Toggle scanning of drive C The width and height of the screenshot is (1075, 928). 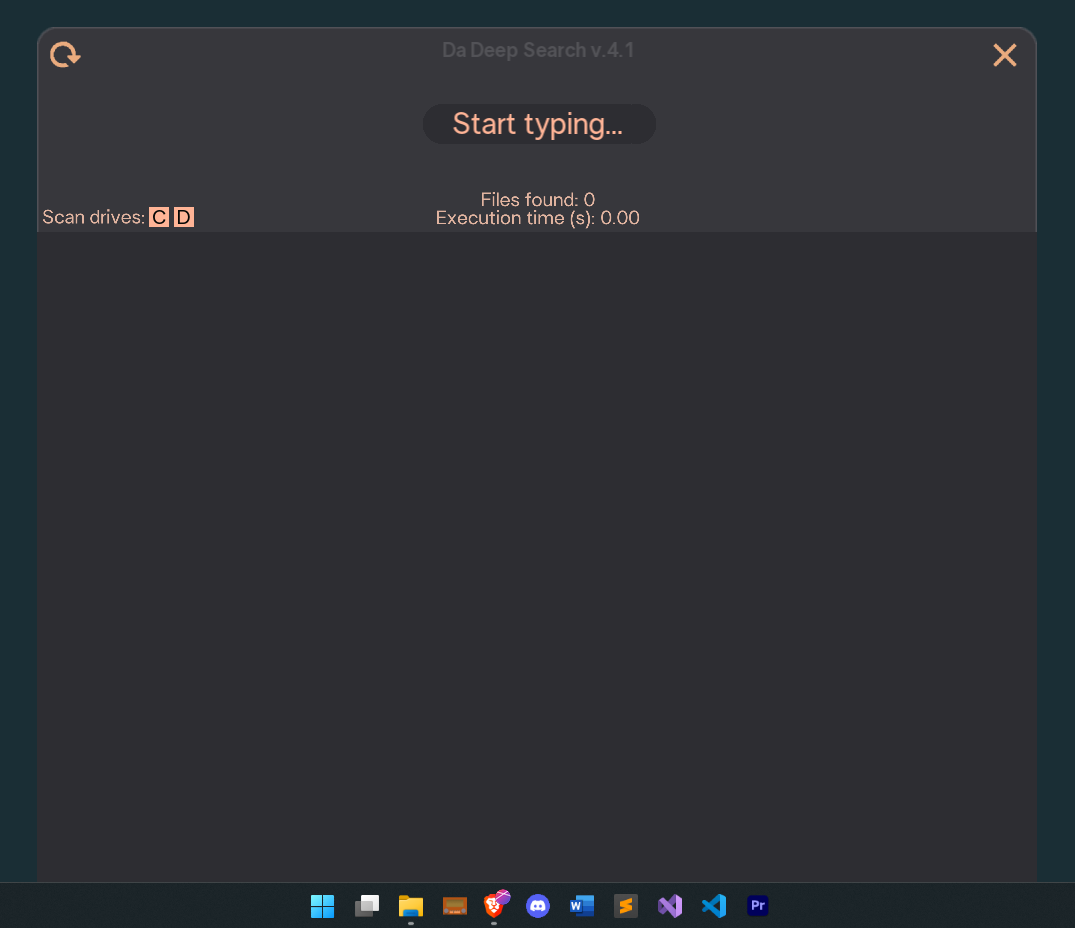click(x=159, y=217)
